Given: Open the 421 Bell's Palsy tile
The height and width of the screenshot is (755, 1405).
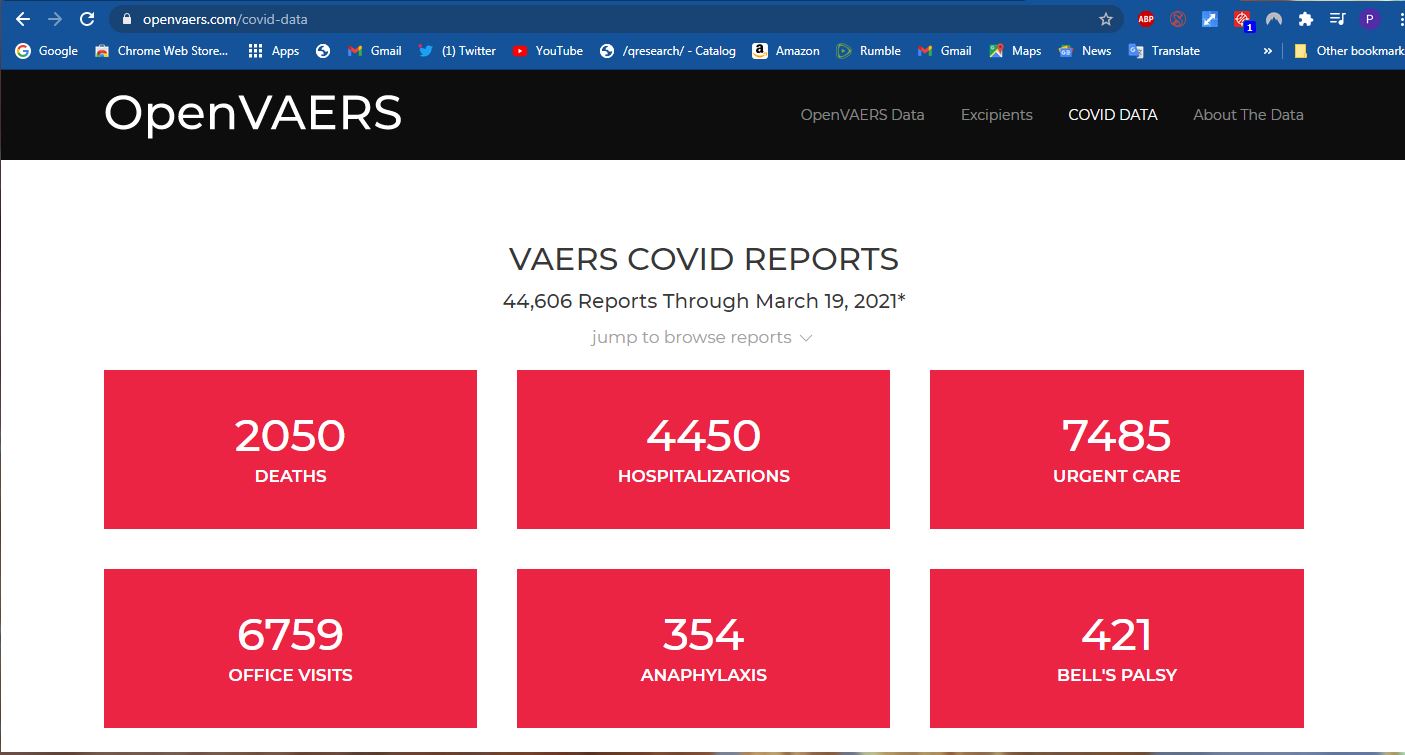Looking at the screenshot, I should [1117, 648].
